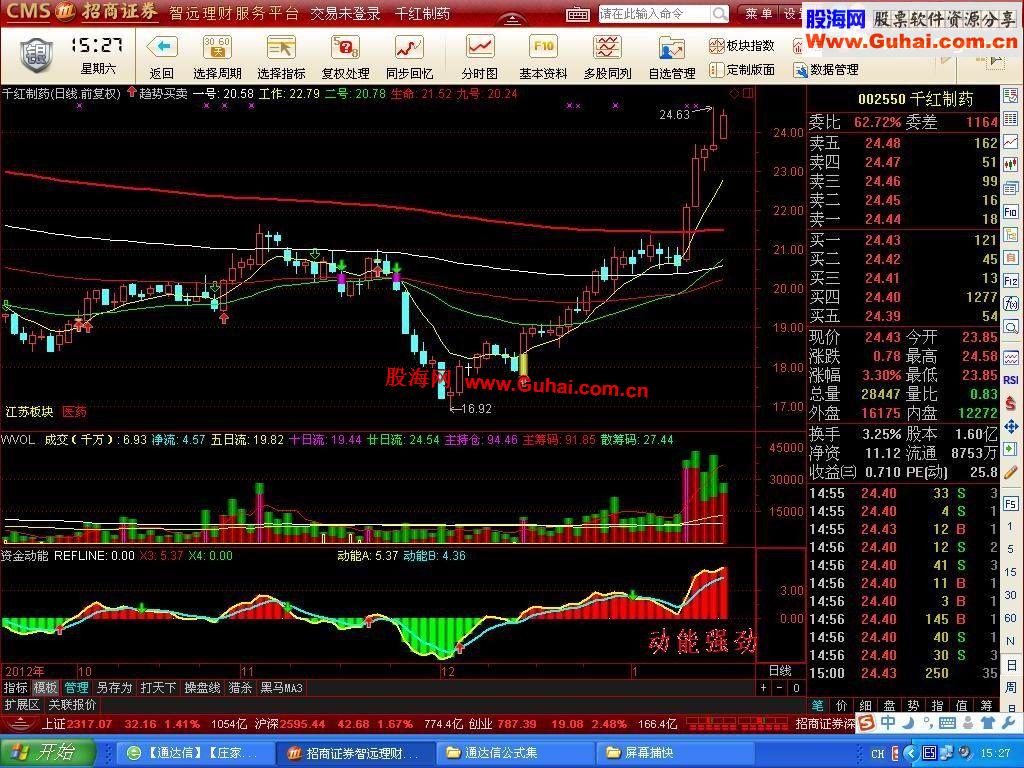Click the candlestick chart sidebar icon

tap(1010, 163)
